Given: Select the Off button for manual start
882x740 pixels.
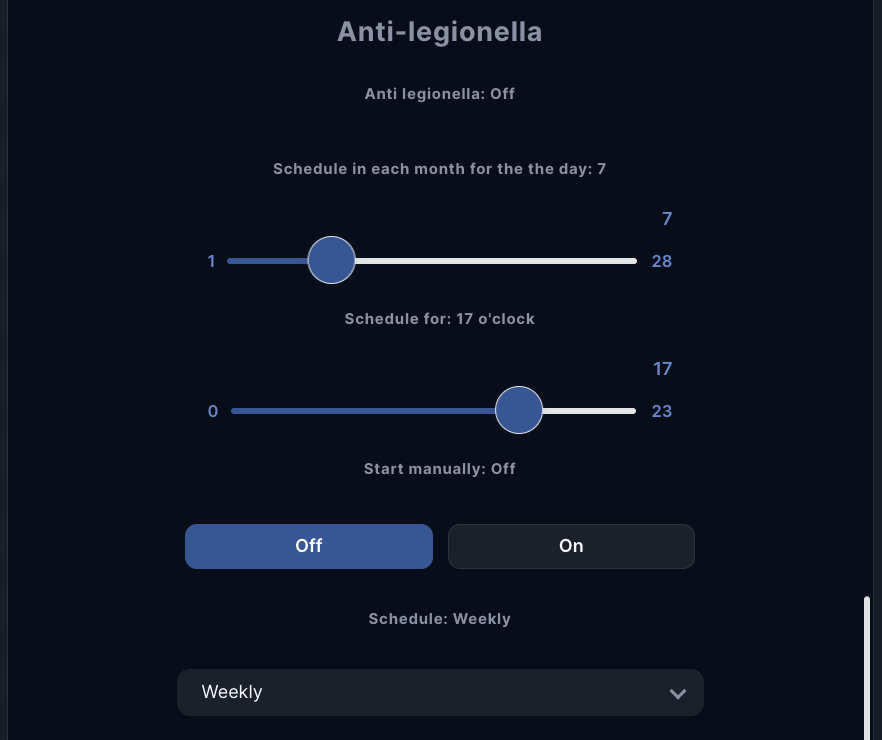Looking at the screenshot, I should tap(308, 546).
